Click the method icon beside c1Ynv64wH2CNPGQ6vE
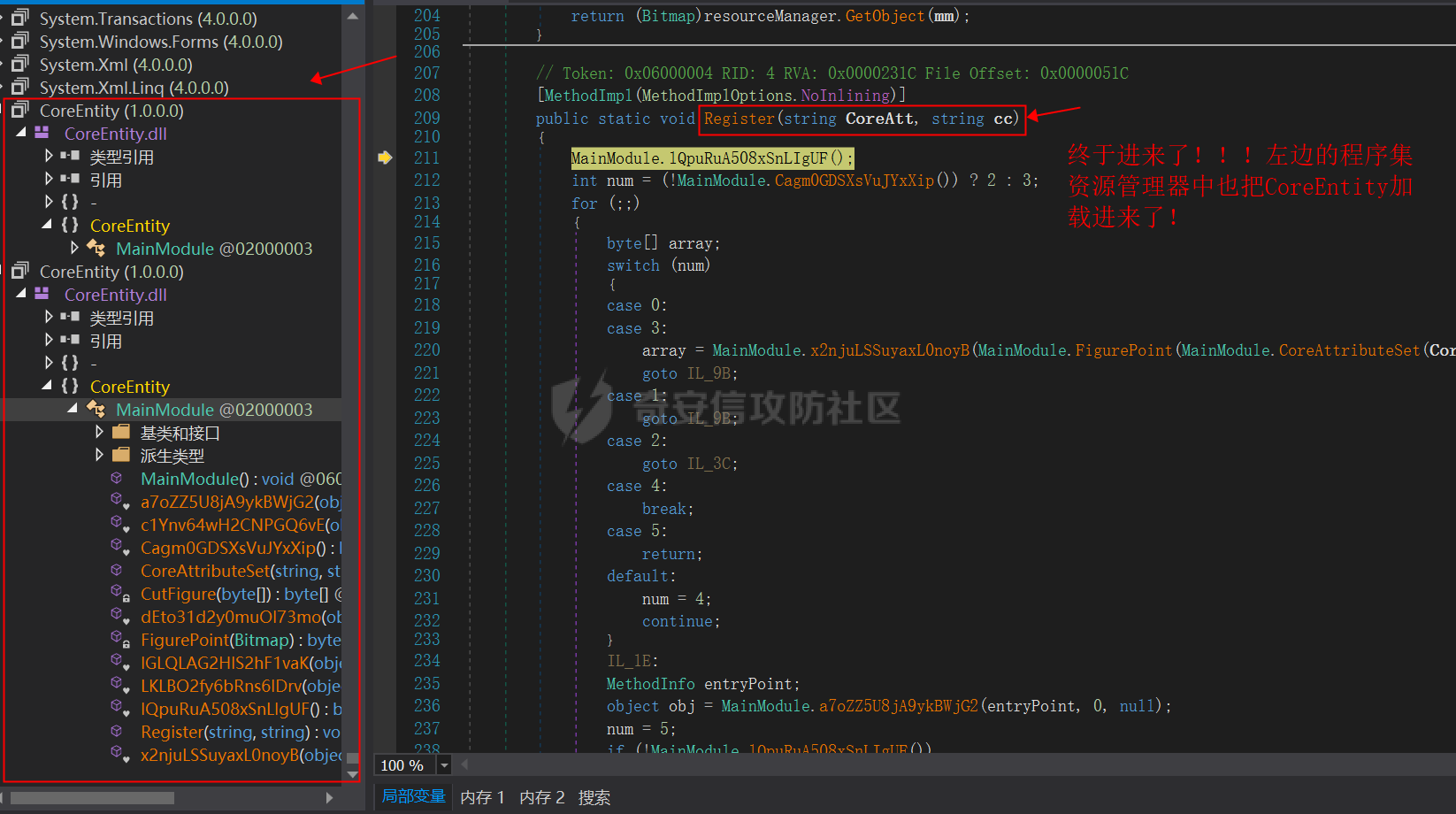1456x814 pixels. click(119, 524)
